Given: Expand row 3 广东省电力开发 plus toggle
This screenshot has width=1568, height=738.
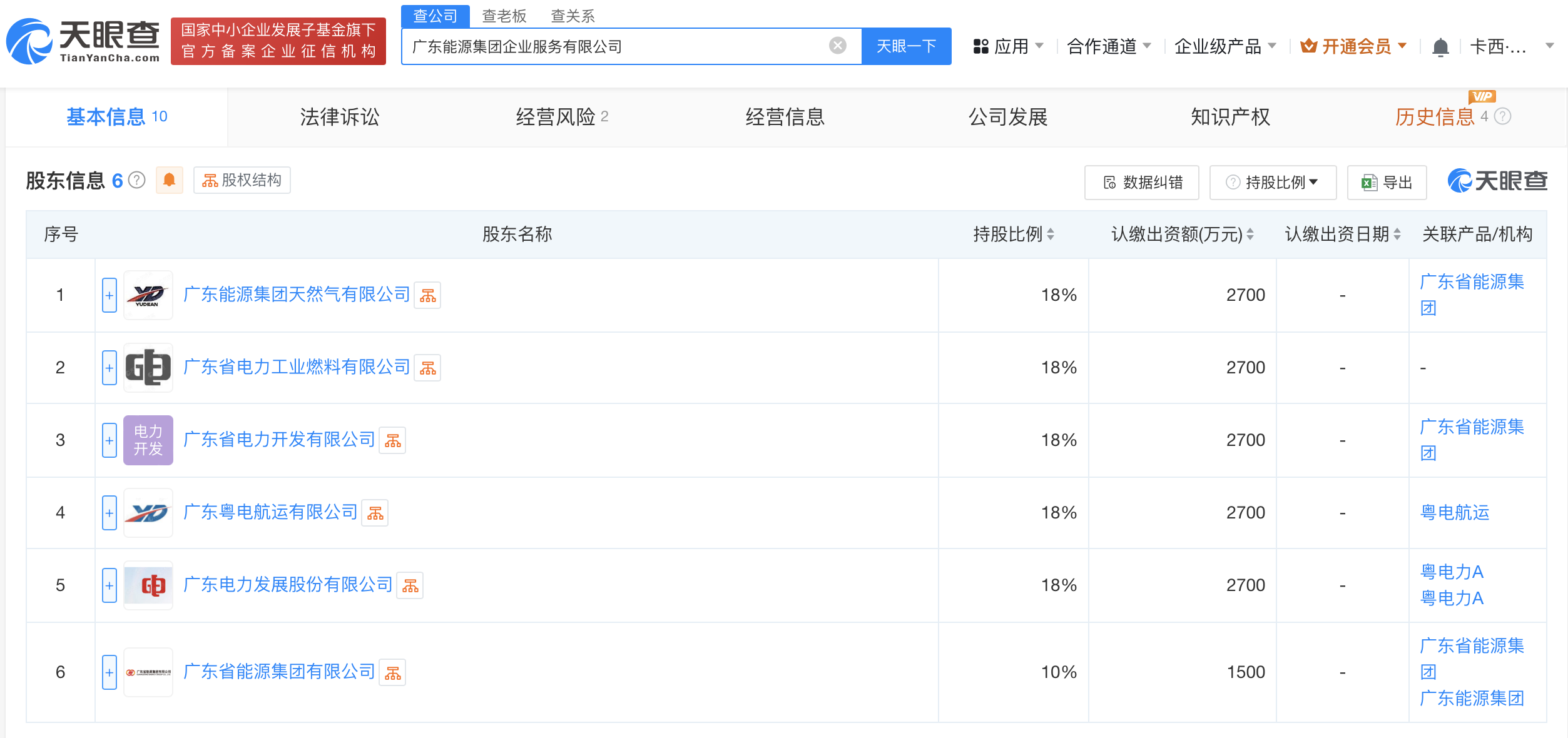Looking at the screenshot, I should pos(109,440).
